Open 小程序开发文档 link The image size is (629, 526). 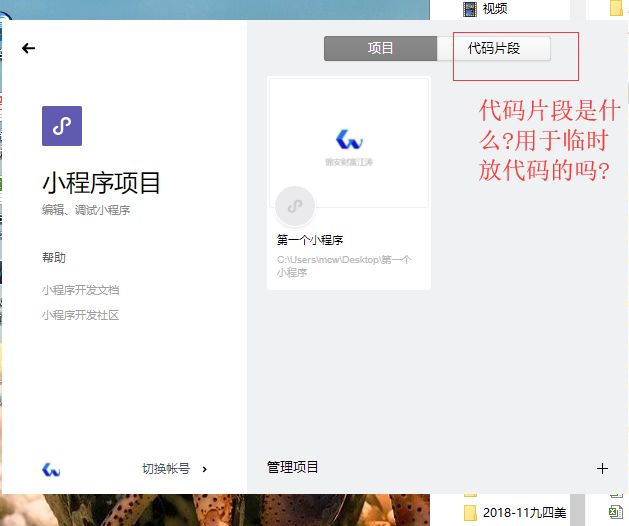pos(81,290)
